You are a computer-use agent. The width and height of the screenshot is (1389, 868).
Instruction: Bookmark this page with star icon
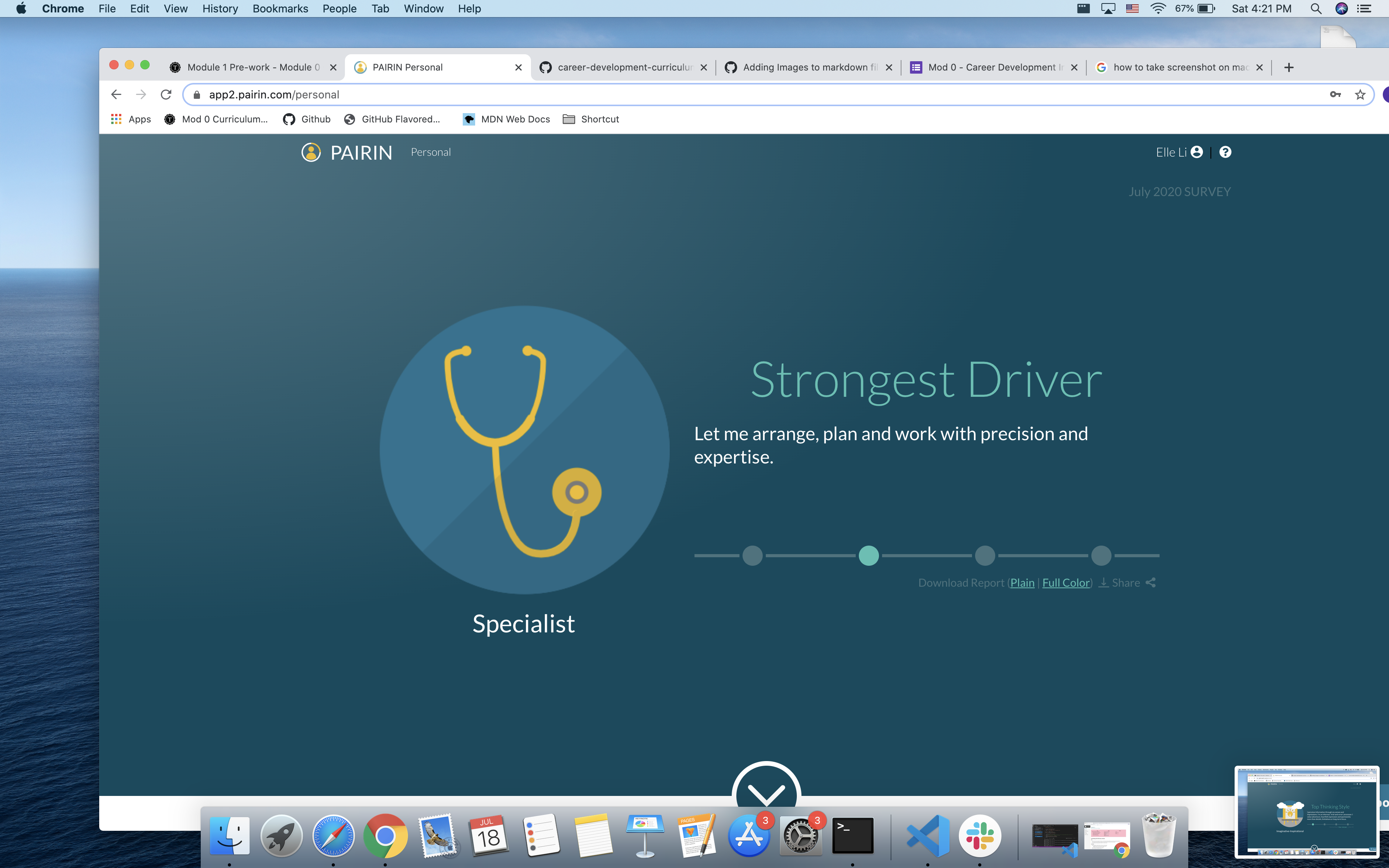[x=1360, y=95]
